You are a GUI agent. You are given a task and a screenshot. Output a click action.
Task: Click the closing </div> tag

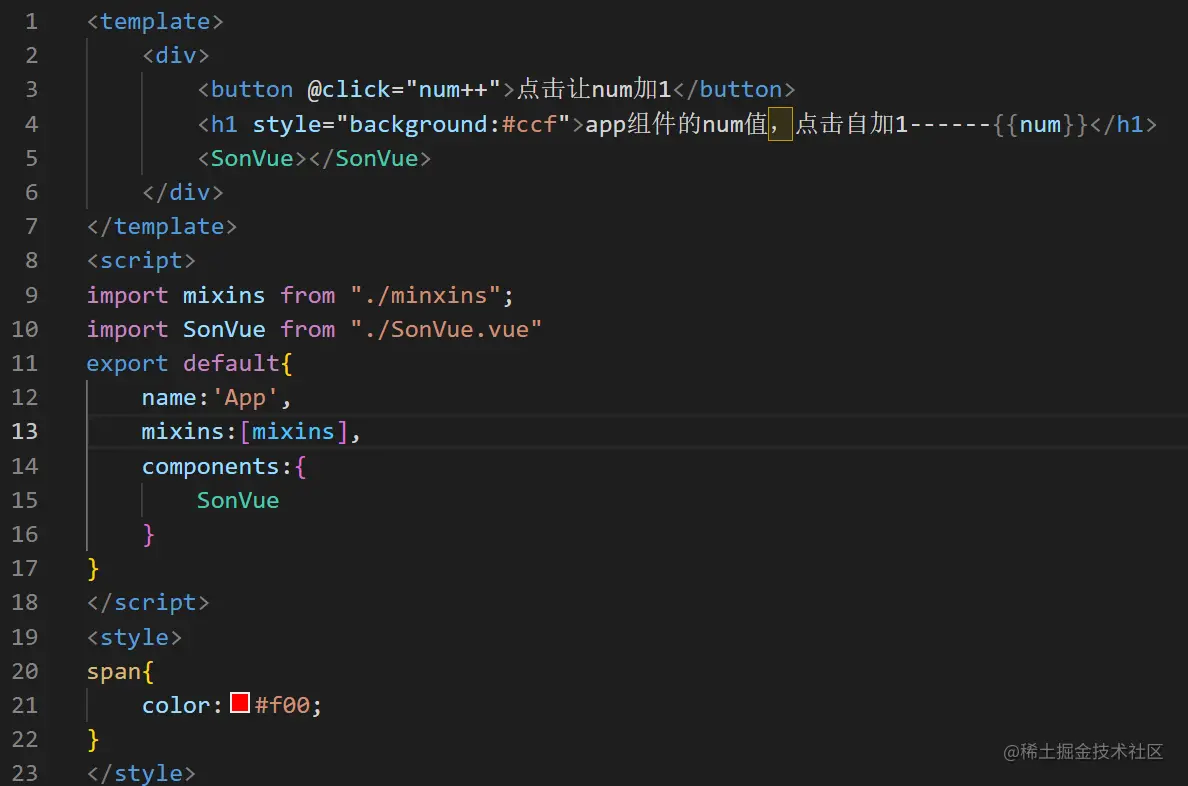click(183, 193)
